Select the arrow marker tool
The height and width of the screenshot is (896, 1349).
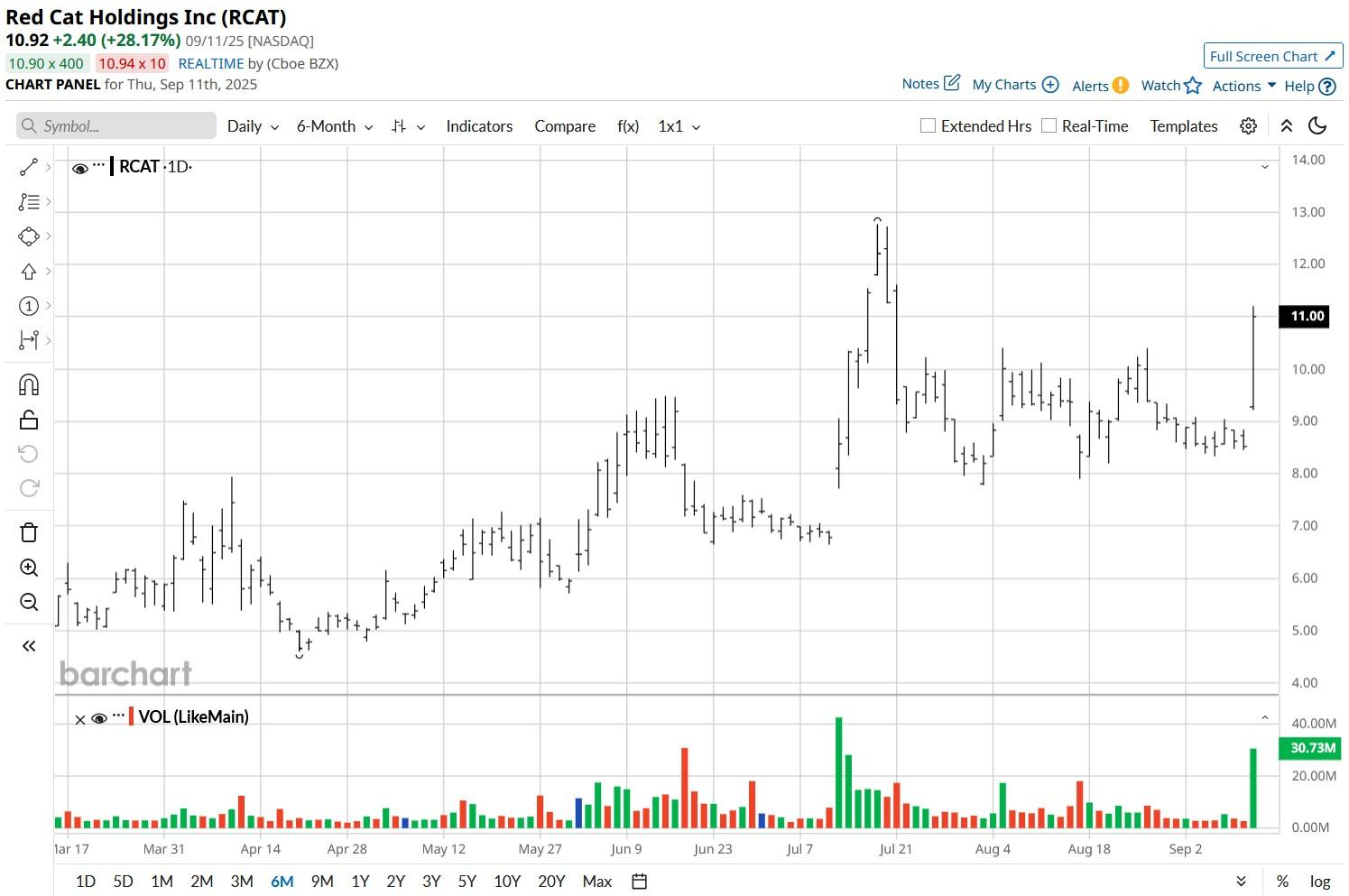coord(29,272)
